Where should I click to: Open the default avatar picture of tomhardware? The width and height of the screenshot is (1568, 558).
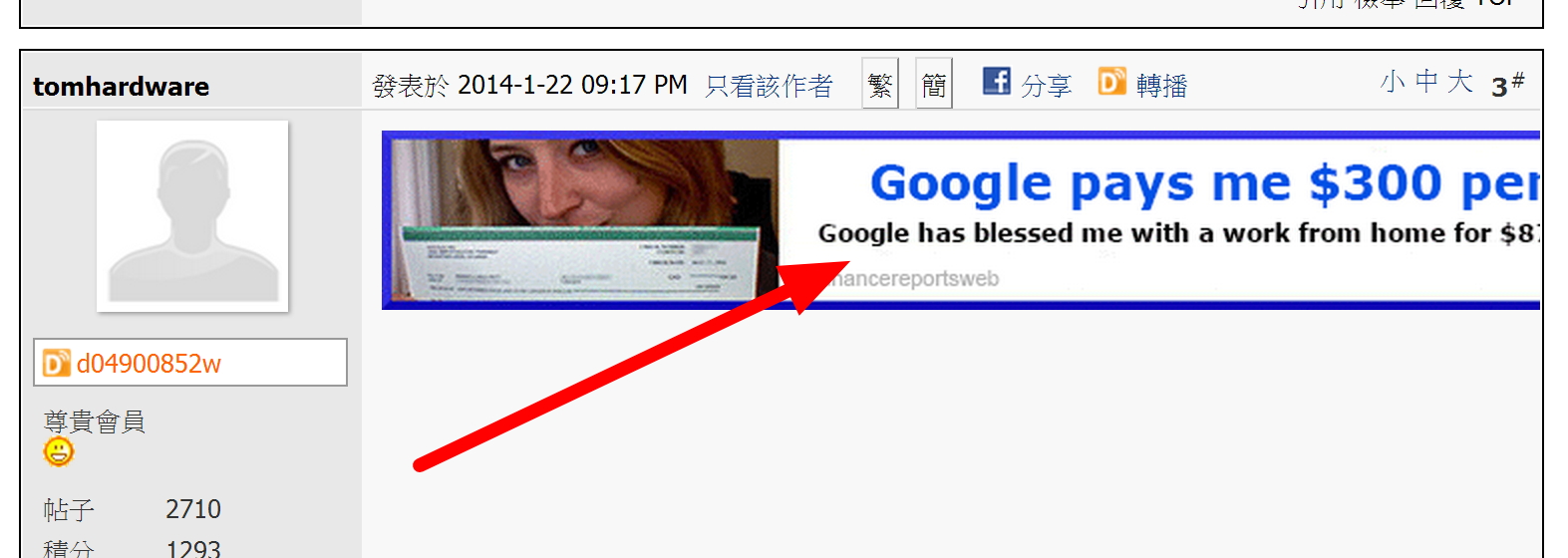192,216
